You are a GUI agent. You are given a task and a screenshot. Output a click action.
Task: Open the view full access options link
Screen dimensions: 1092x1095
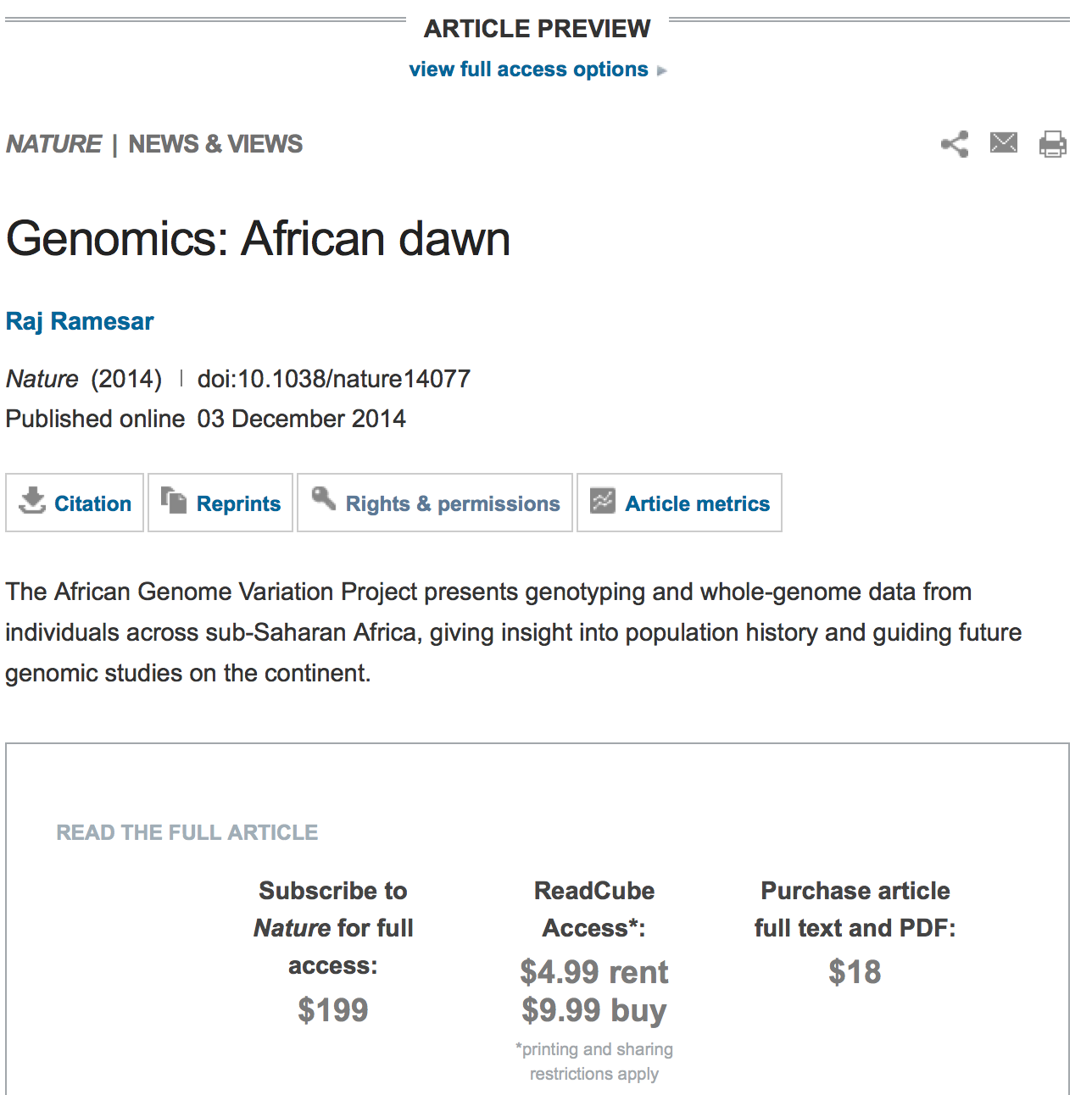[528, 69]
